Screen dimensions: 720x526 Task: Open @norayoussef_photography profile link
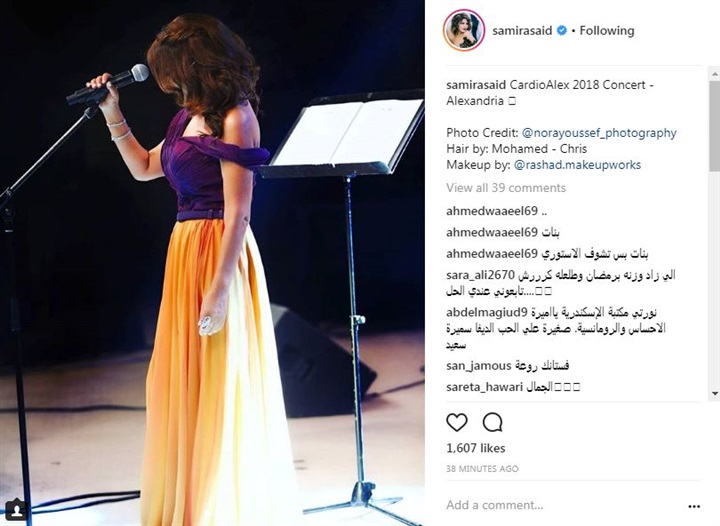click(x=599, y=133)
